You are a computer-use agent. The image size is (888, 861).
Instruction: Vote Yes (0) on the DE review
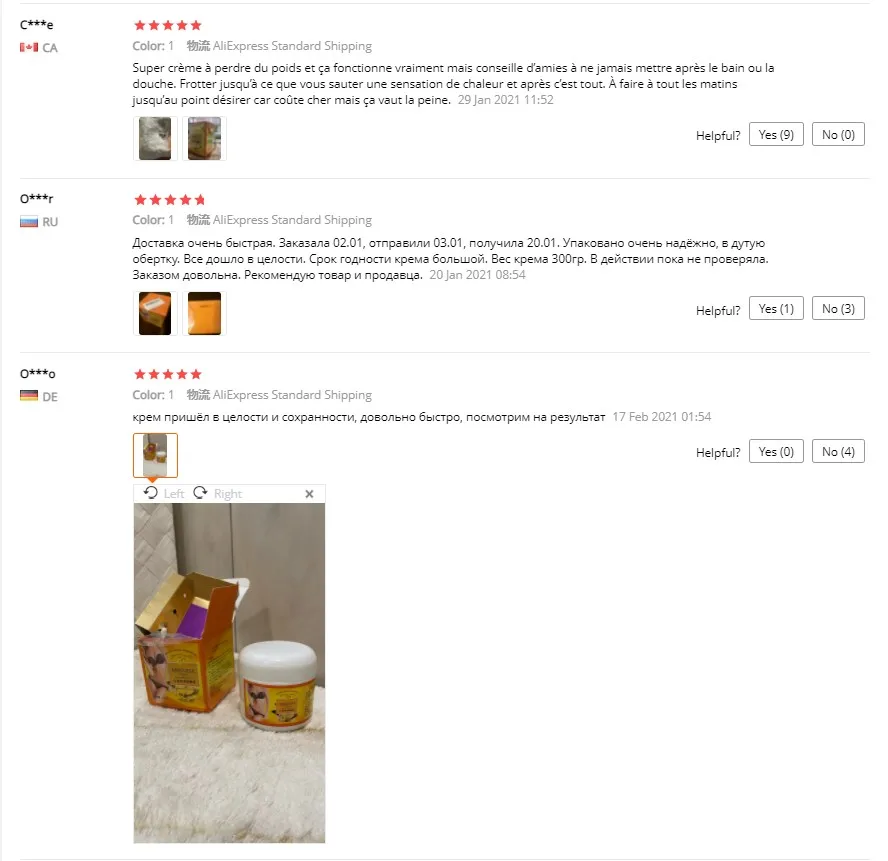coord(776,451)
